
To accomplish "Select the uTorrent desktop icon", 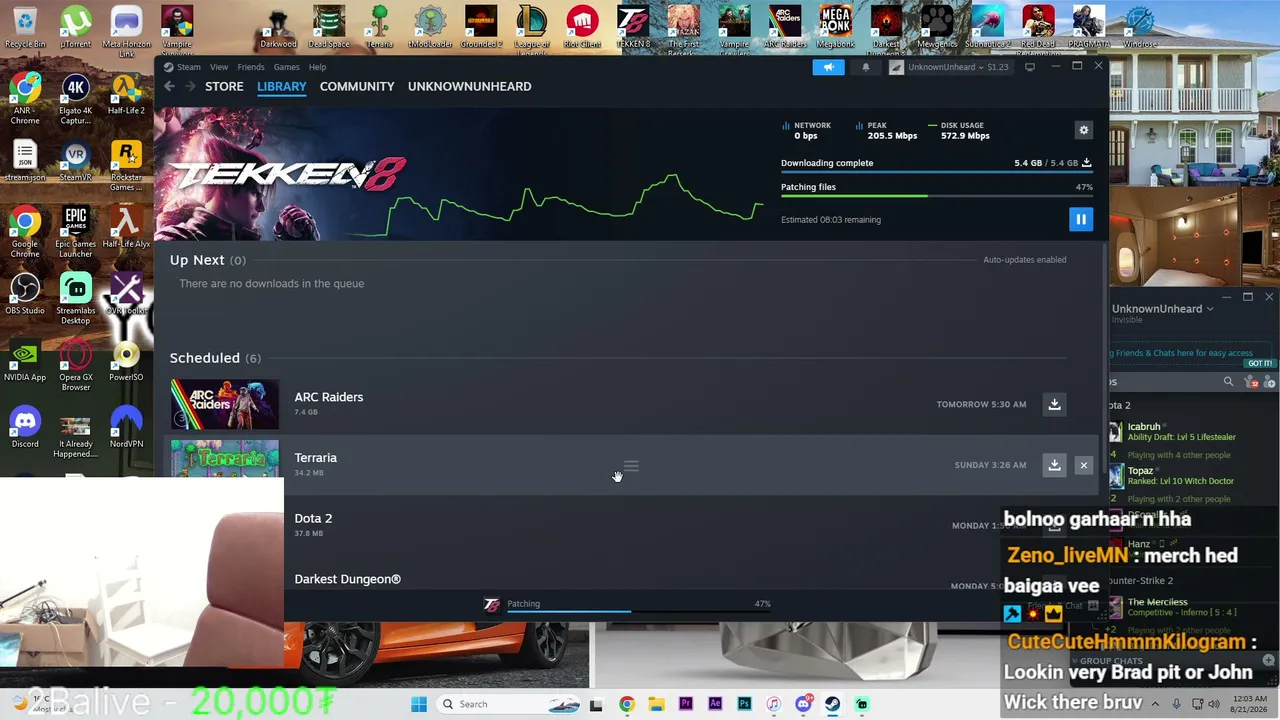I will [75, 28].
